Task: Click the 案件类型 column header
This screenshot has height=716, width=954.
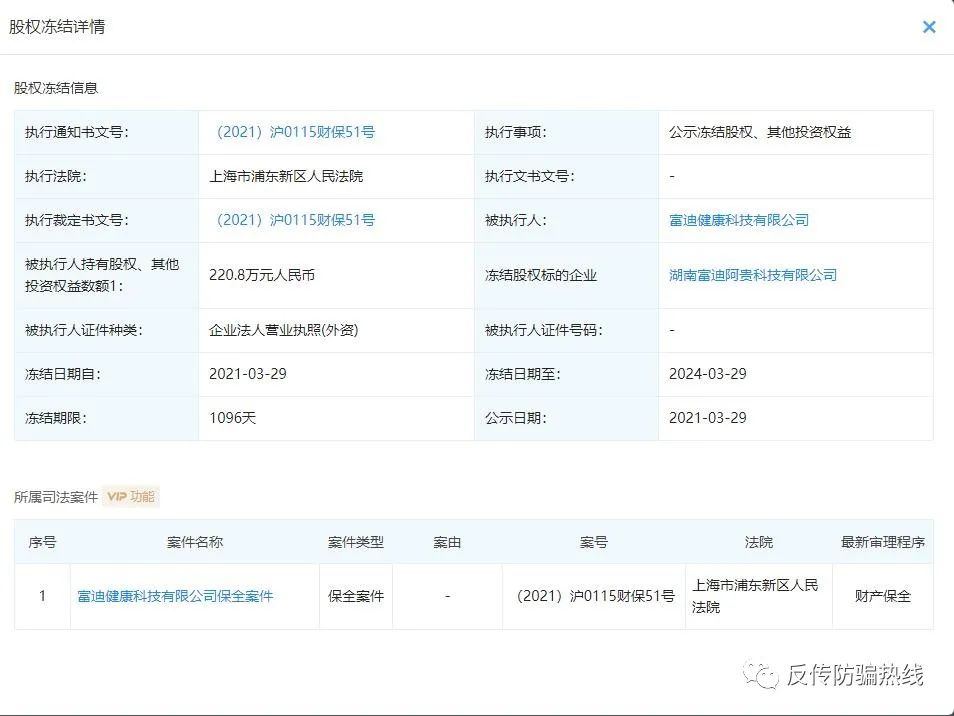Action: click(x=355, y=542)
